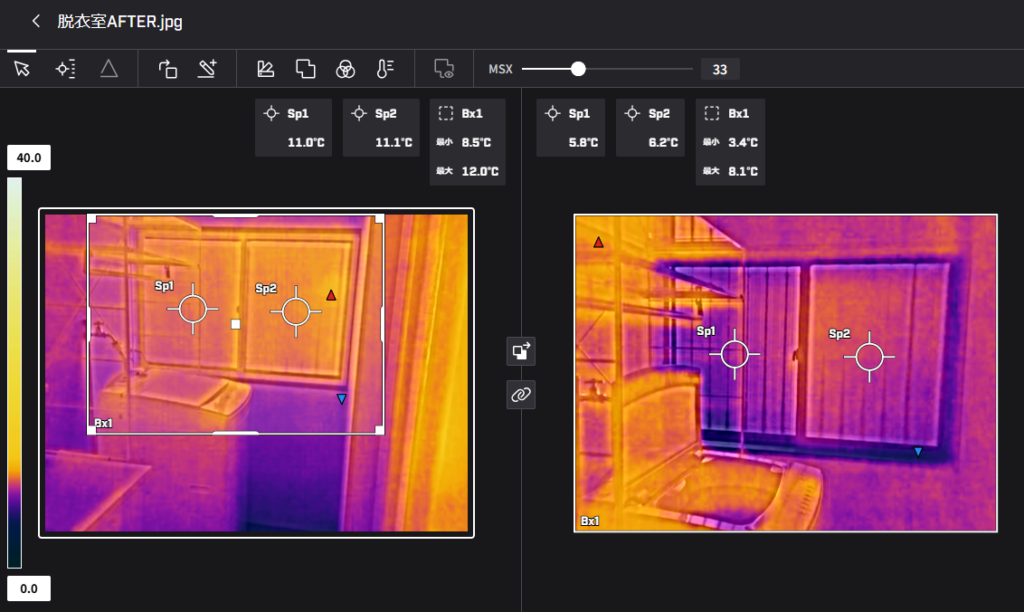This screenshot has height=612, width=1024.
Task: Toggle the overlay visibility eye icon
Action: (x=444, y=69)
